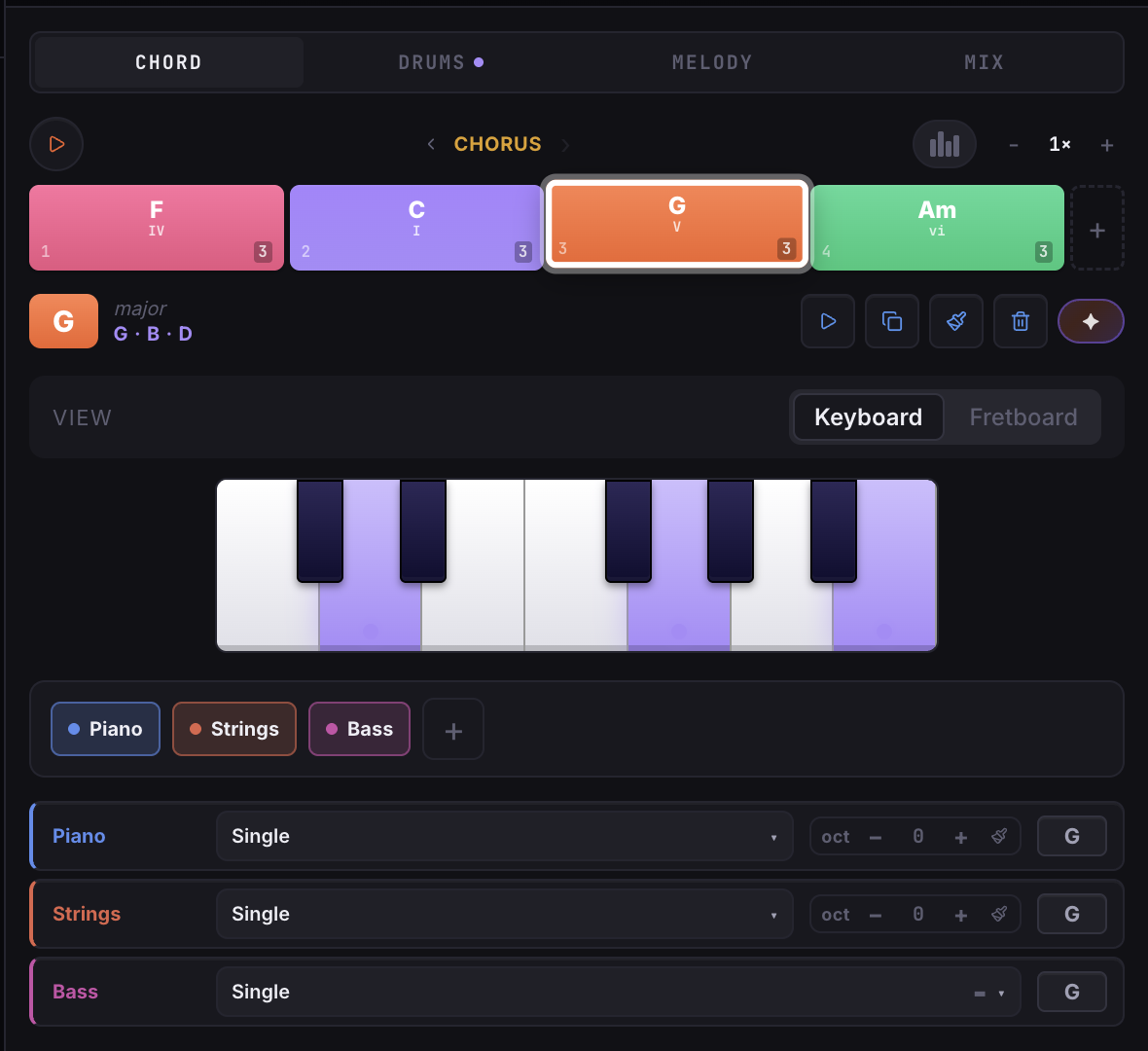Switch view to Fretboard
Viewport: 1148px width, 1051px height.
(1022, 417)
